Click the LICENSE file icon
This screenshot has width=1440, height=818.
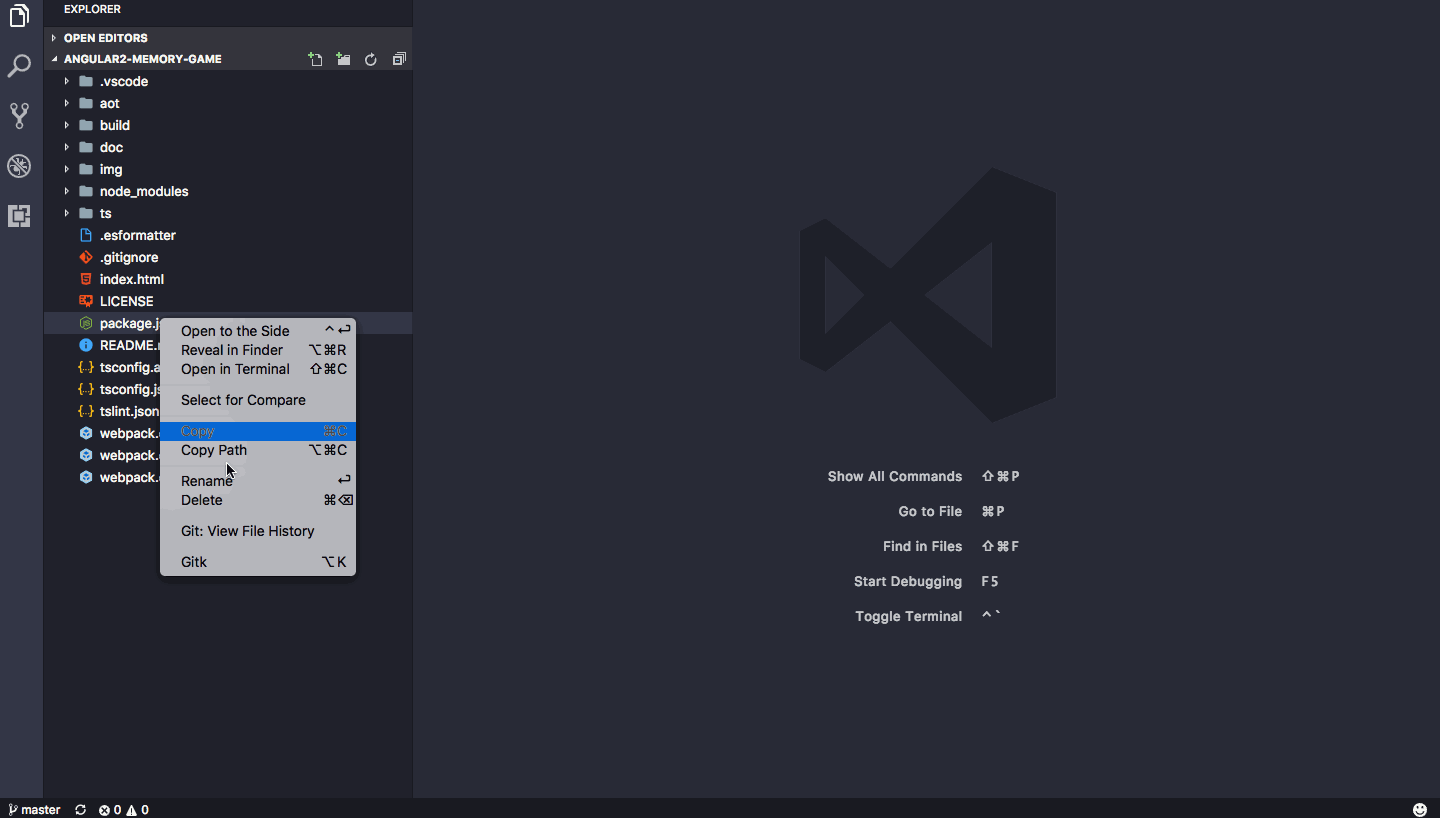click(86, 301)
